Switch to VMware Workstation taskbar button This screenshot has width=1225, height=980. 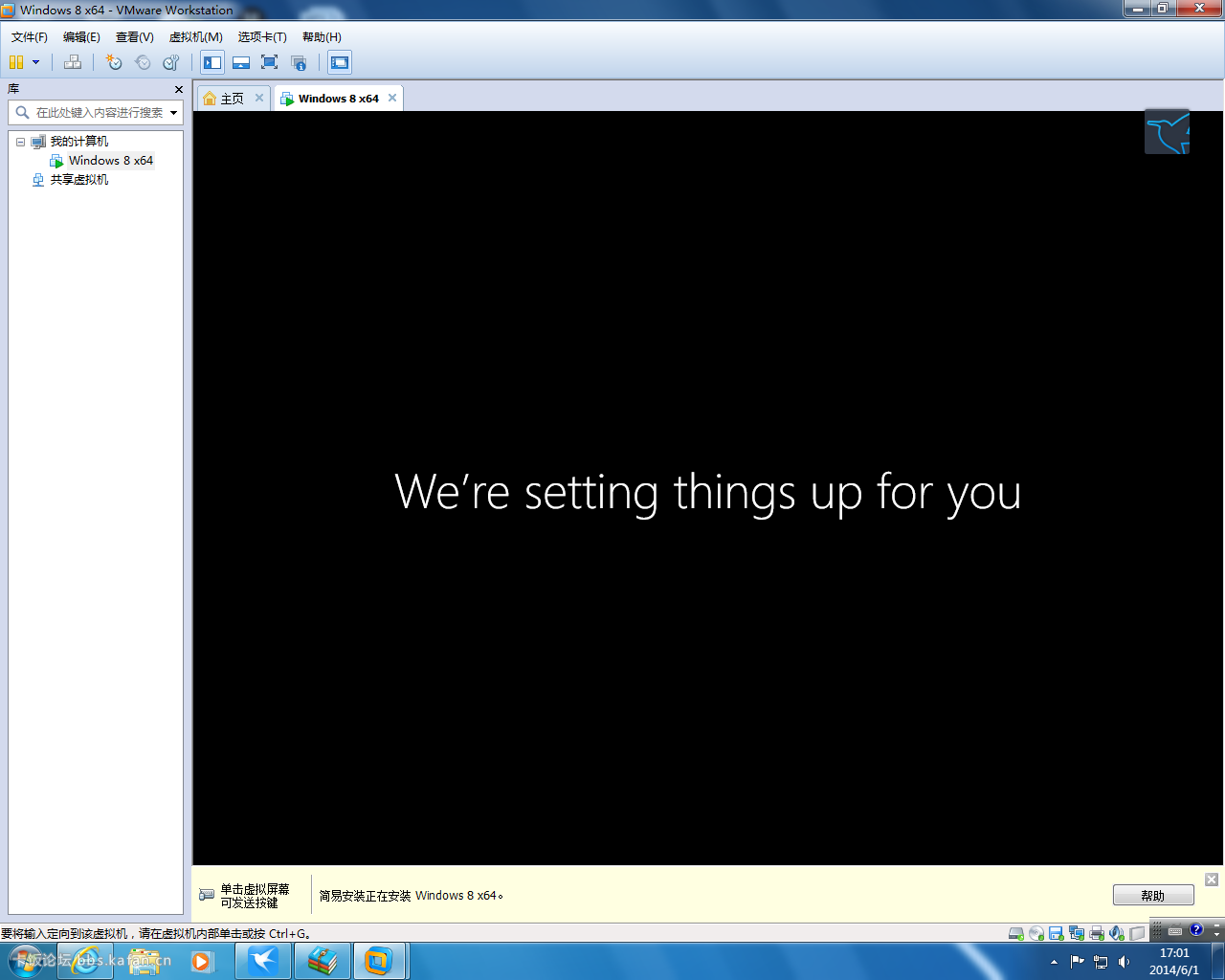pyautogui.click(x=380, y=961)
